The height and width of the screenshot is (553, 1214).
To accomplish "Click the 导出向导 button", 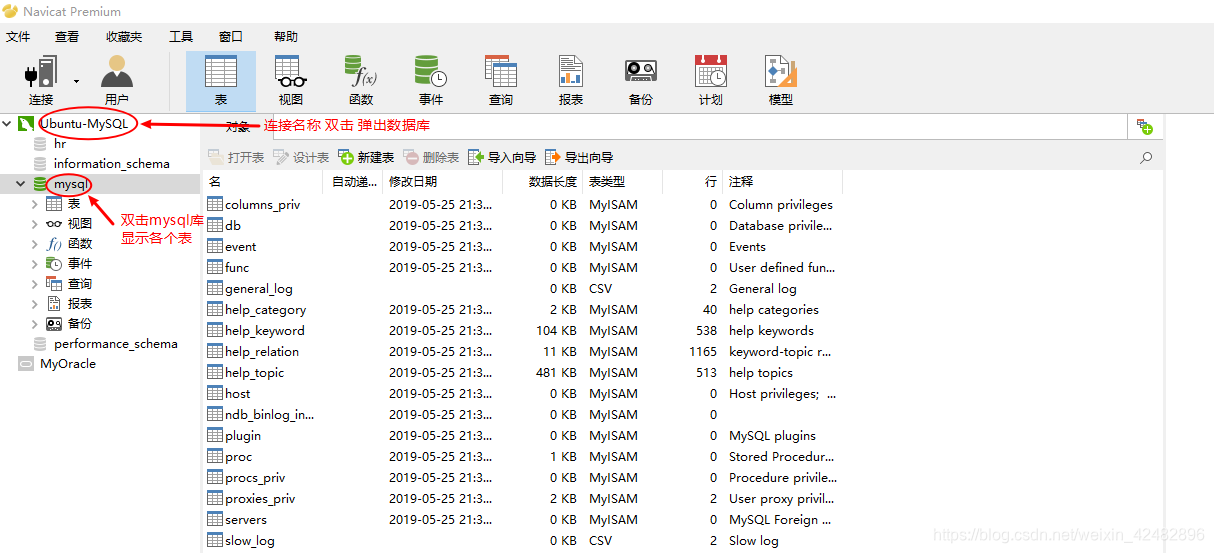I will click(x=579, y=158).
